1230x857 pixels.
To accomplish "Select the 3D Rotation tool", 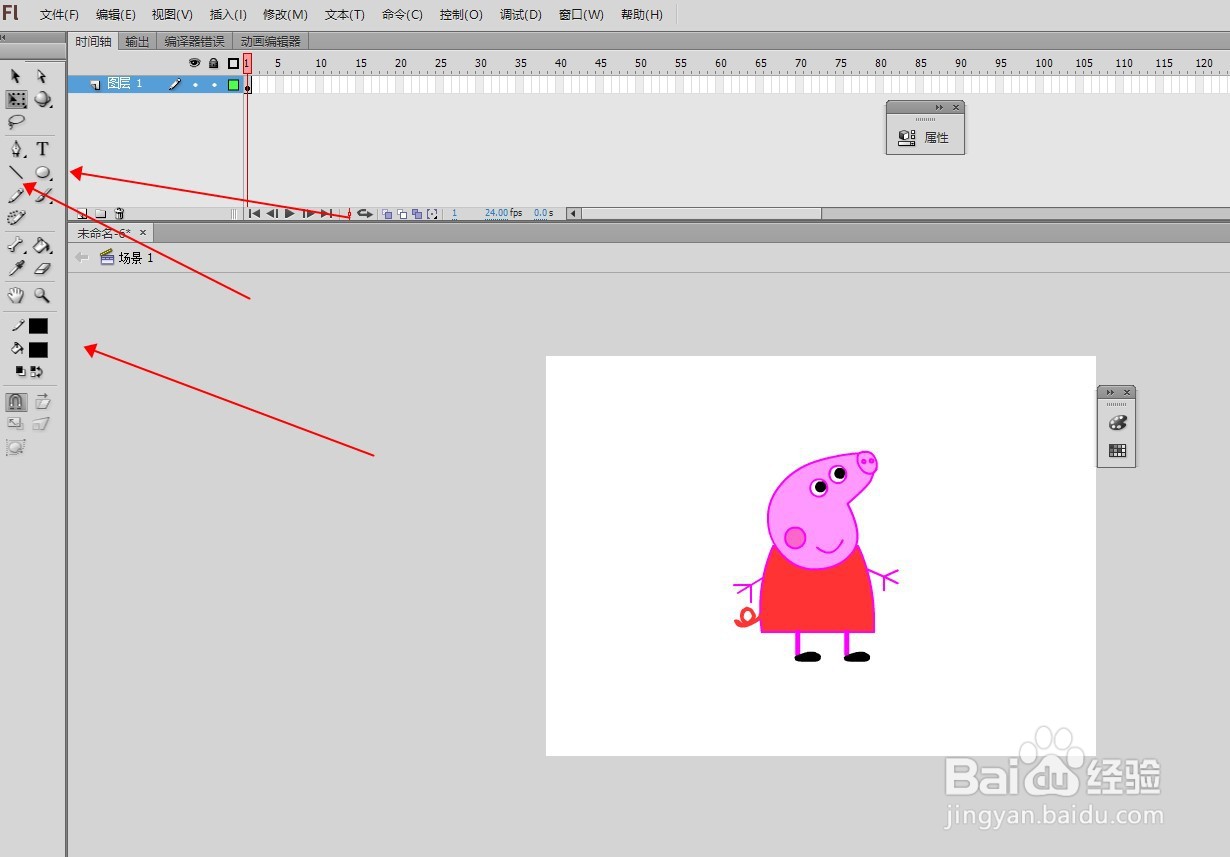I will (42, 99).
